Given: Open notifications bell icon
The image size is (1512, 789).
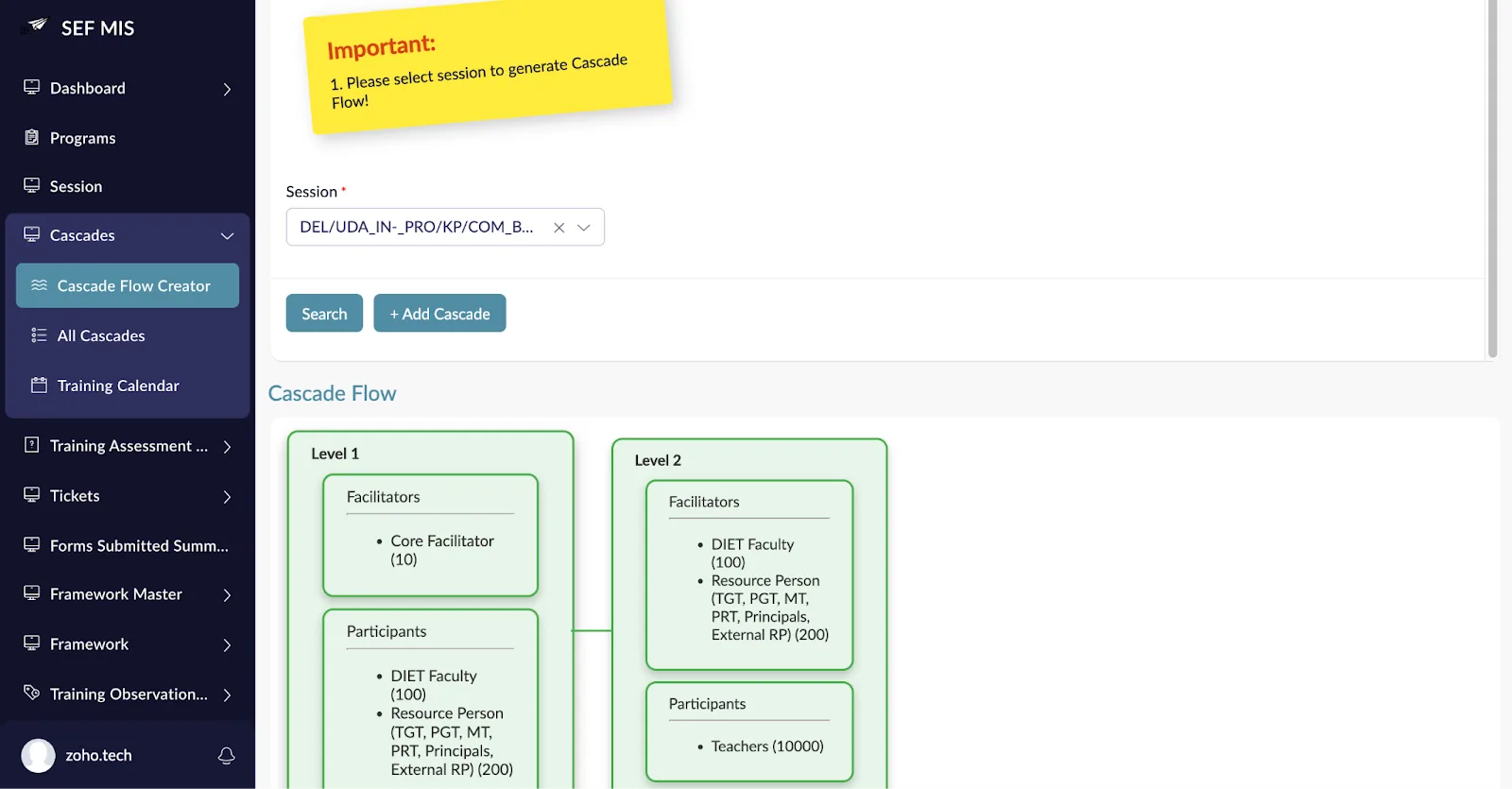Looking at the screenshot, I should coord(227,755).
